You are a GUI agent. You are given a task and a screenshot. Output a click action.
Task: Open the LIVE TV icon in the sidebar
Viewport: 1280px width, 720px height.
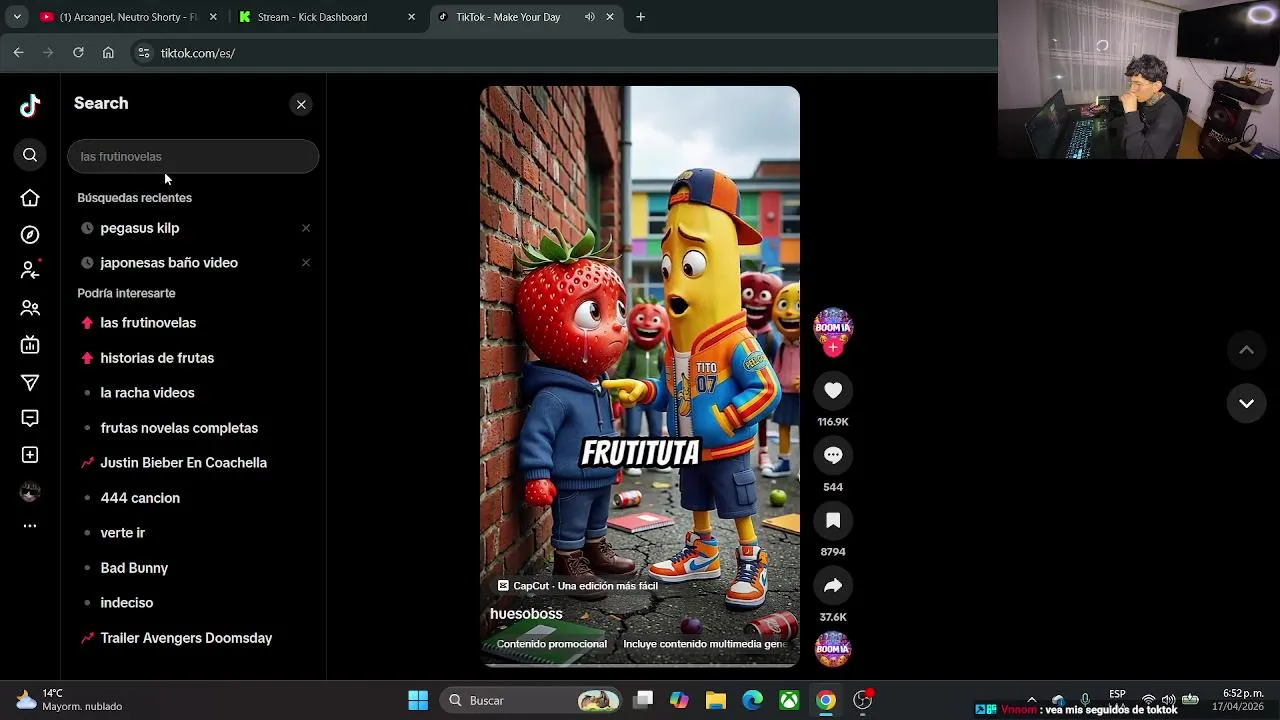pos(30,345)
